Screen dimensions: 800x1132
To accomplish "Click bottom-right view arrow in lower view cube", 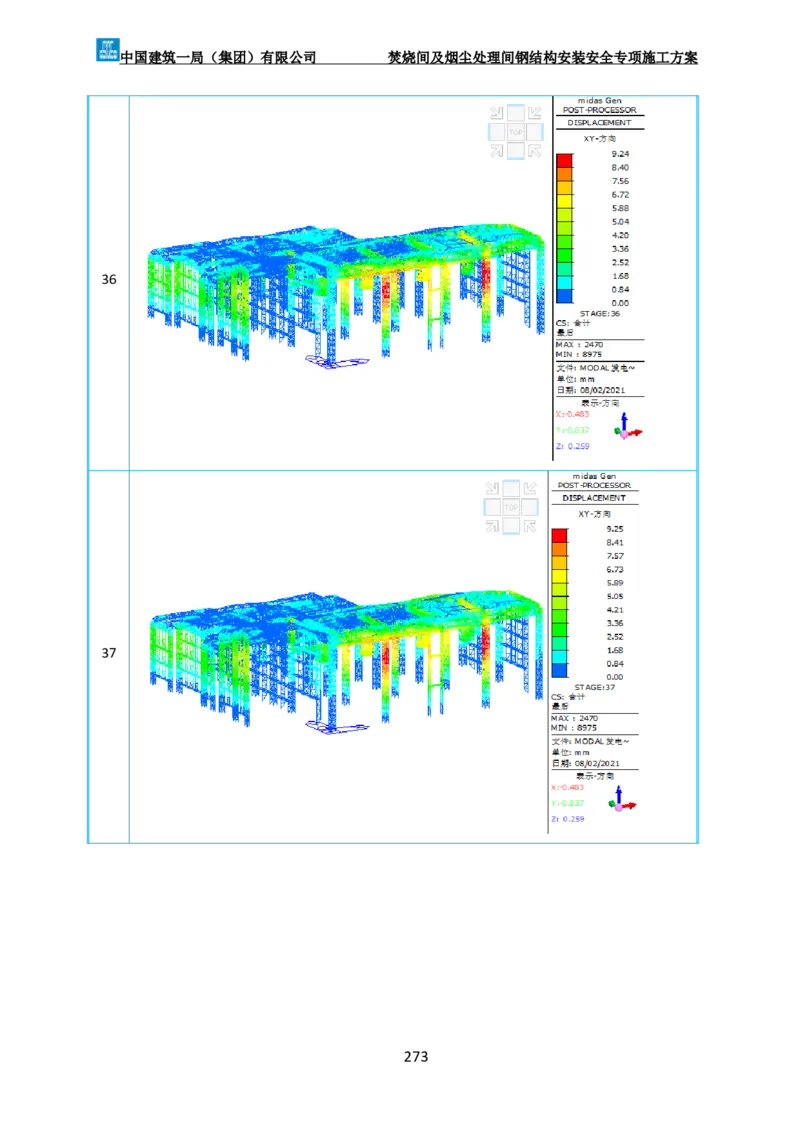I will [x=531, y=527].
